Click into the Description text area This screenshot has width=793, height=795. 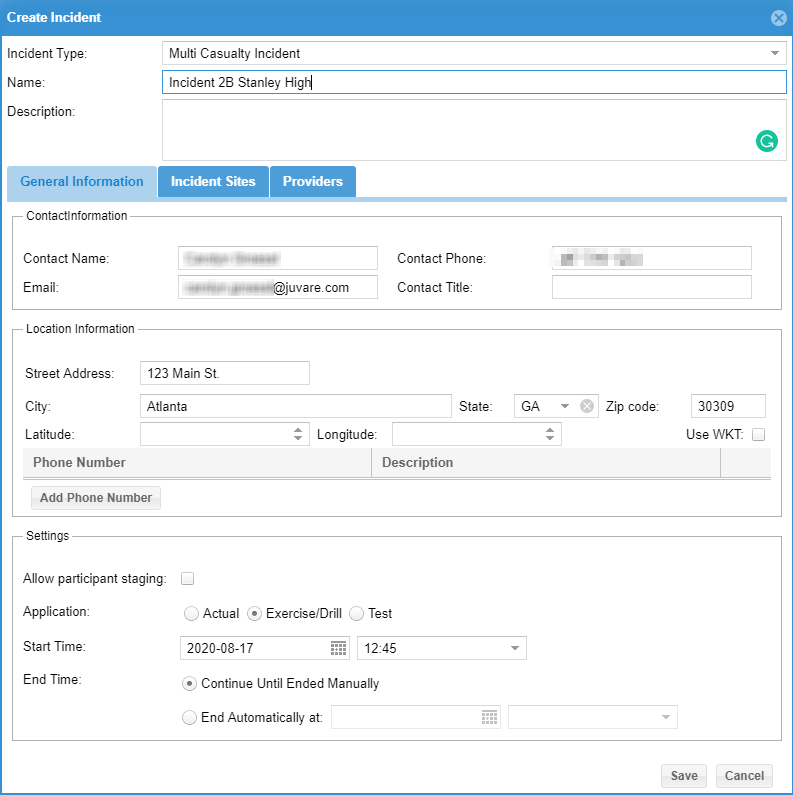pyautogui.click(x=474, y=130)
